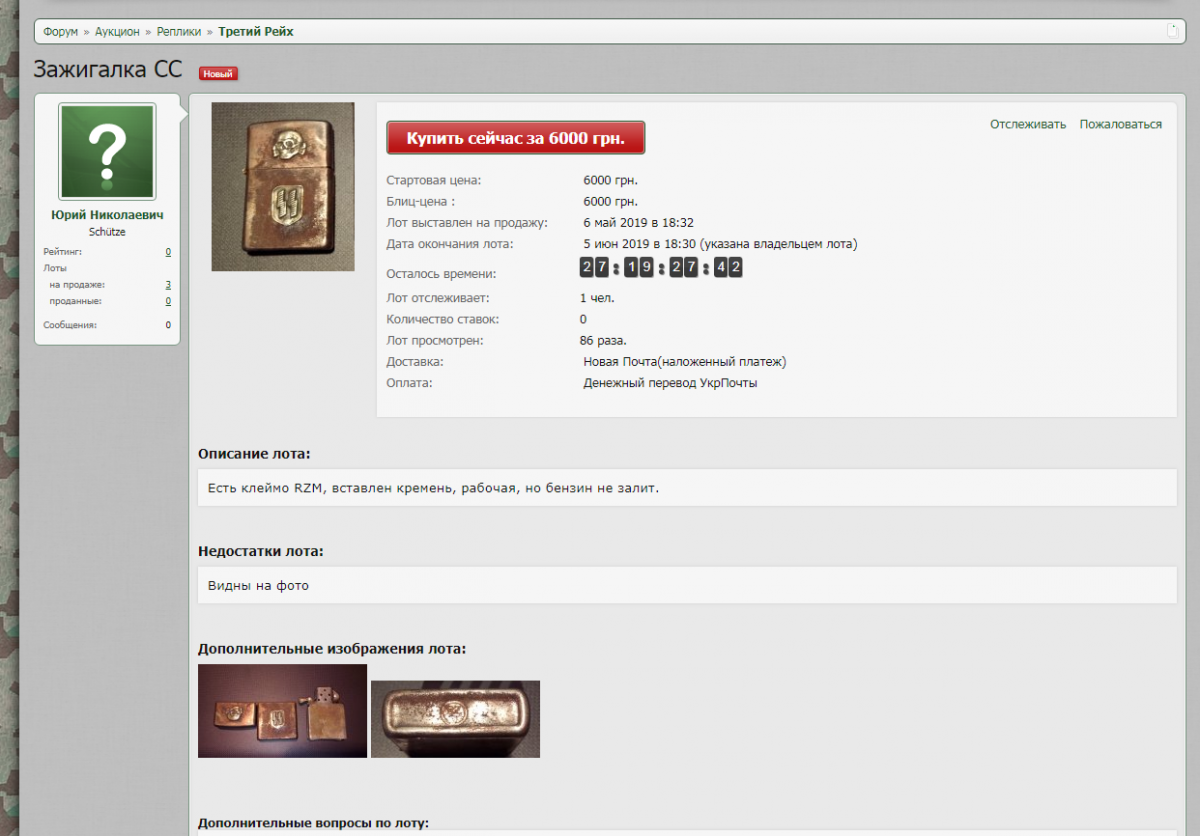Image resolution: width=1200 pixels, height=836 pixels.
Task: Click the lot title Зажигалка СС
Action: click(108, 70)
